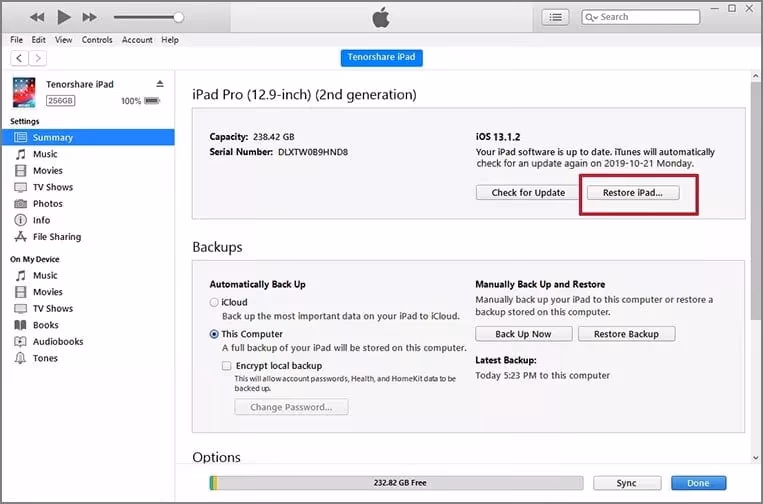Click the TV Shows icon under Settings
Image resolution: width=763 pixels, height=504 pixels.
coord(20,187)
